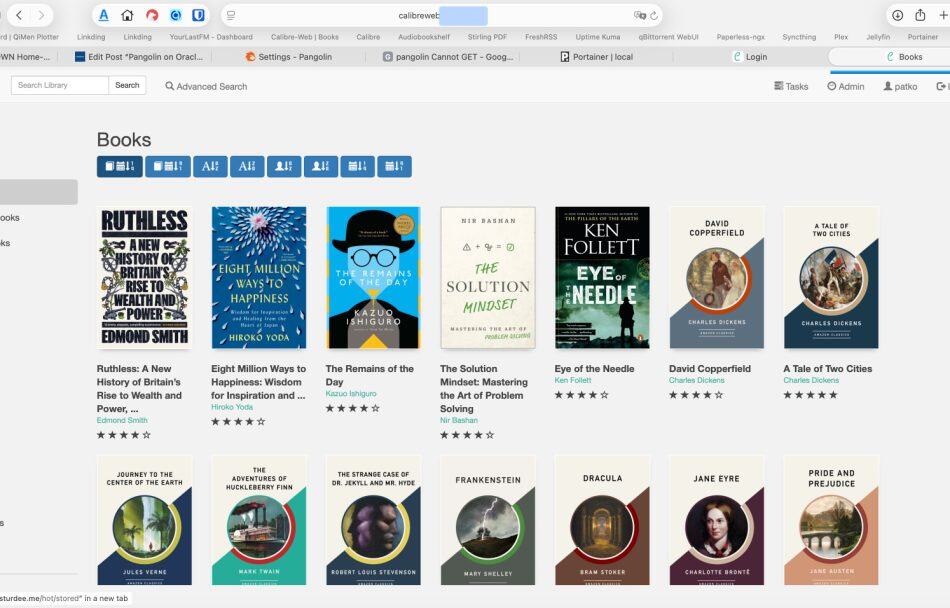Viewport: 950px width, 608px height.
Task: Sort books by date, newest first
Action: (120, 166)
